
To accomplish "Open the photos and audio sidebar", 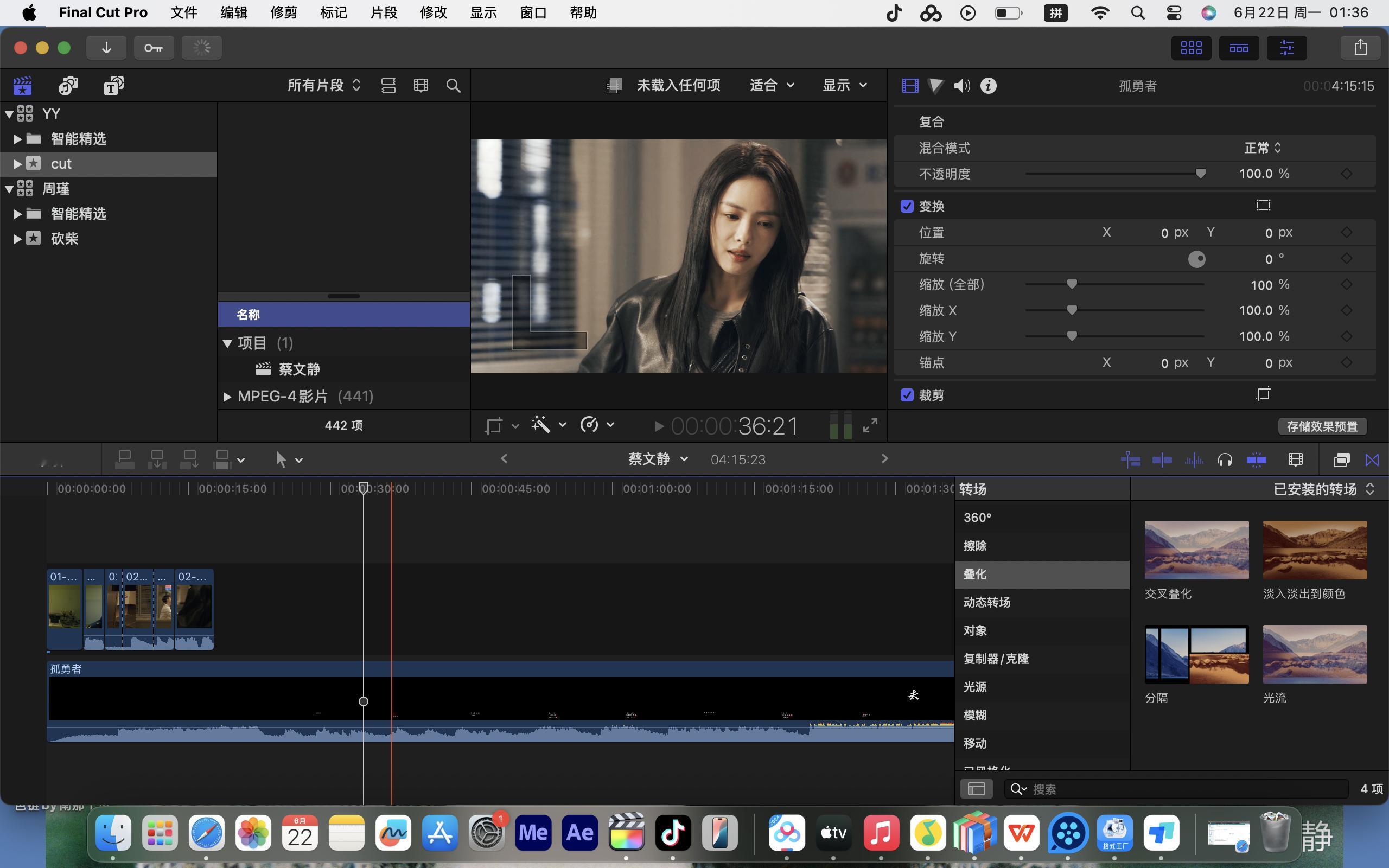I will [x=68, y=86].
